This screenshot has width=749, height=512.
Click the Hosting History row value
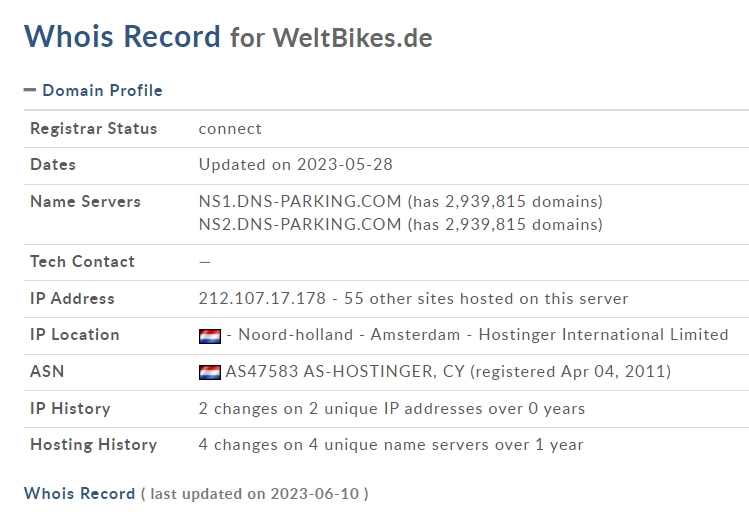[391, 444]
